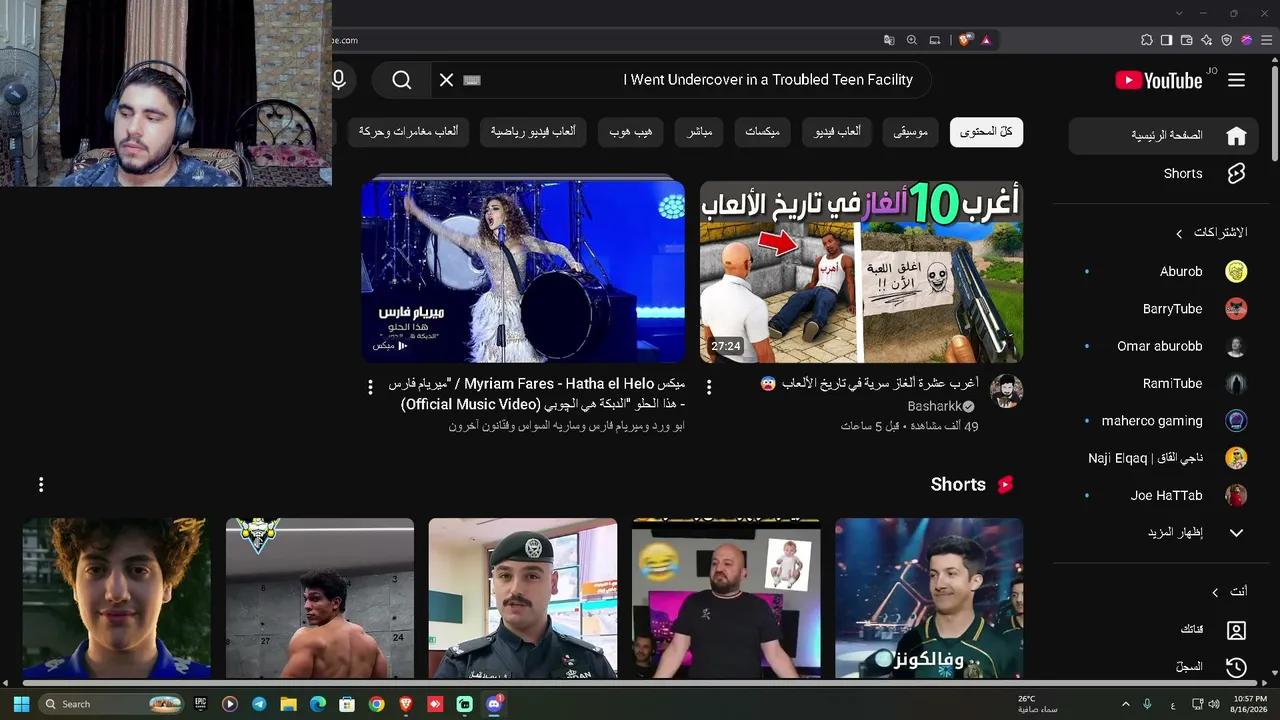
Task: Select the ألعاب فيديو filter chip
Action: tap(838, 132)
